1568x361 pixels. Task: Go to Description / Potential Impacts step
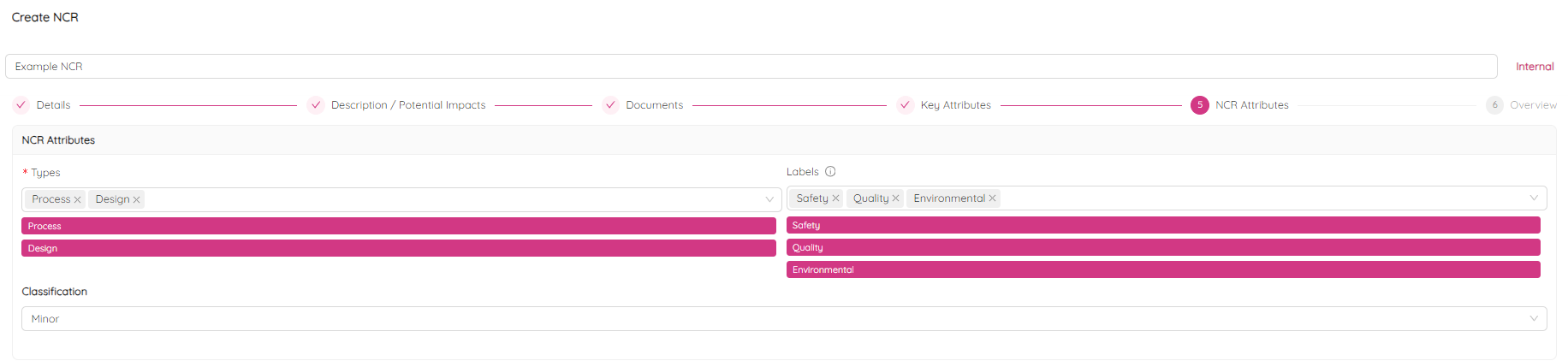pyautogui.click(x=407, y=105)
